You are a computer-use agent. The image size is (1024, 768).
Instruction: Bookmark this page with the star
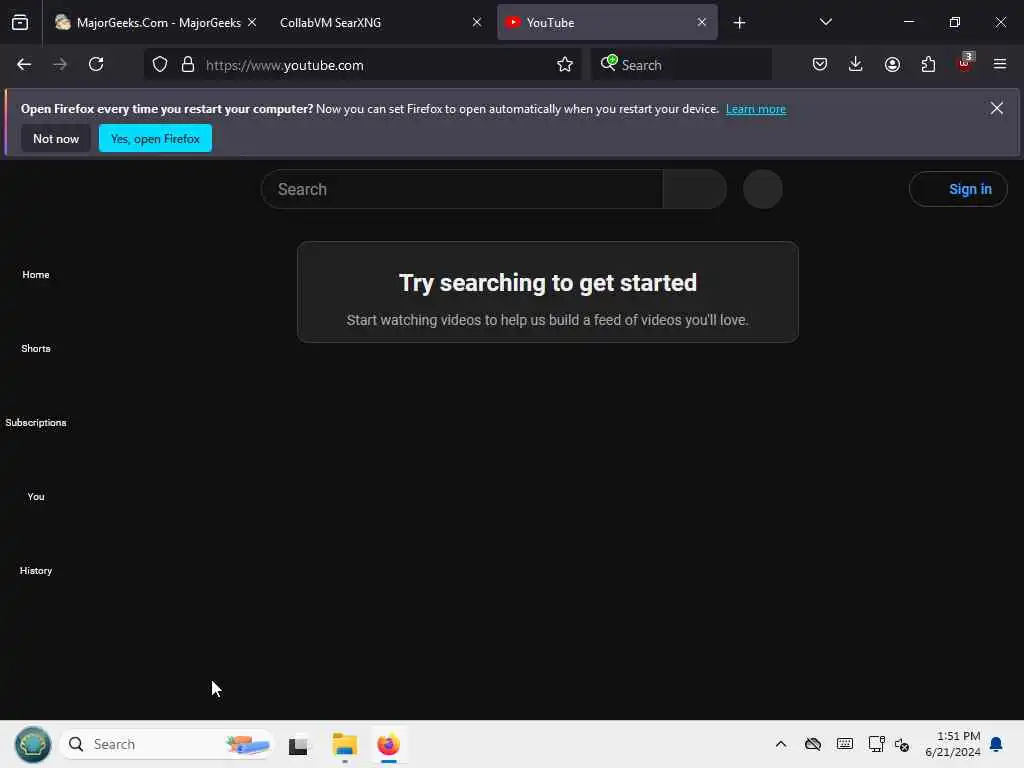(x=565, y=65)
